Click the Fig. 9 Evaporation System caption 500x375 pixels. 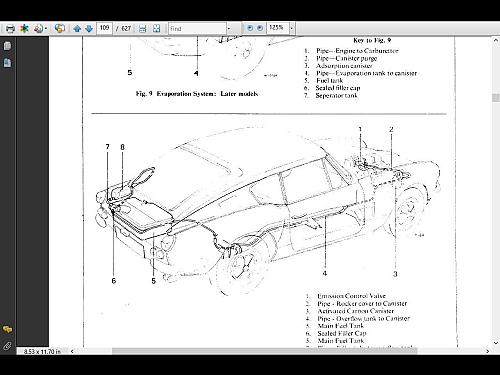(x=197, y=94)
